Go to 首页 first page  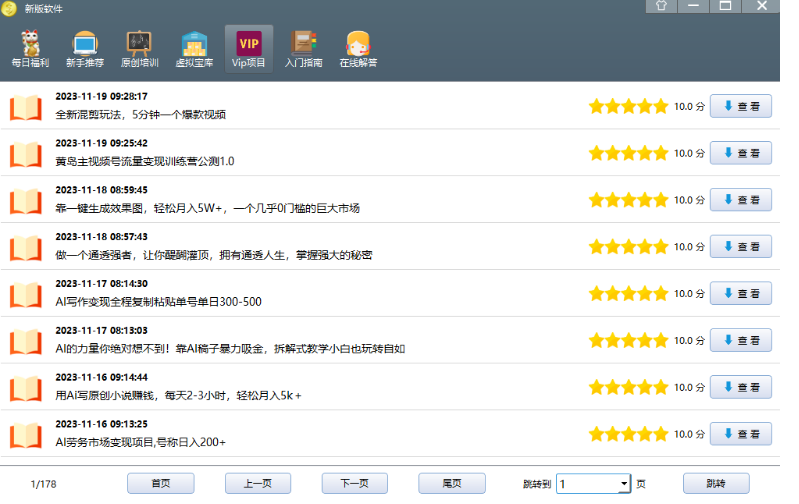pyautogui.click(x=160, y=484)
